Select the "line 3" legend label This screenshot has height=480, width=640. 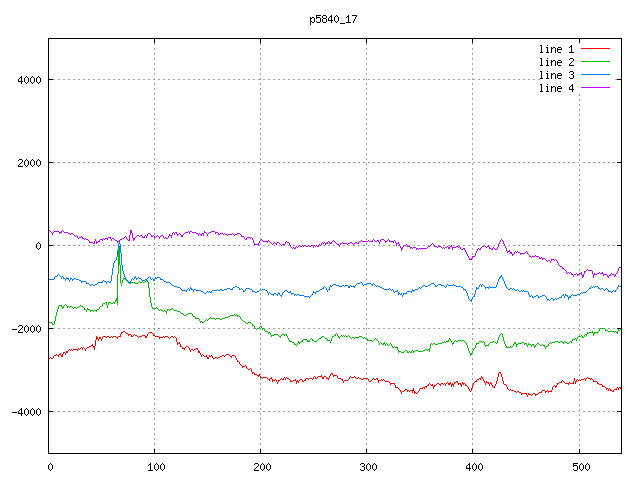coord(556,75)
